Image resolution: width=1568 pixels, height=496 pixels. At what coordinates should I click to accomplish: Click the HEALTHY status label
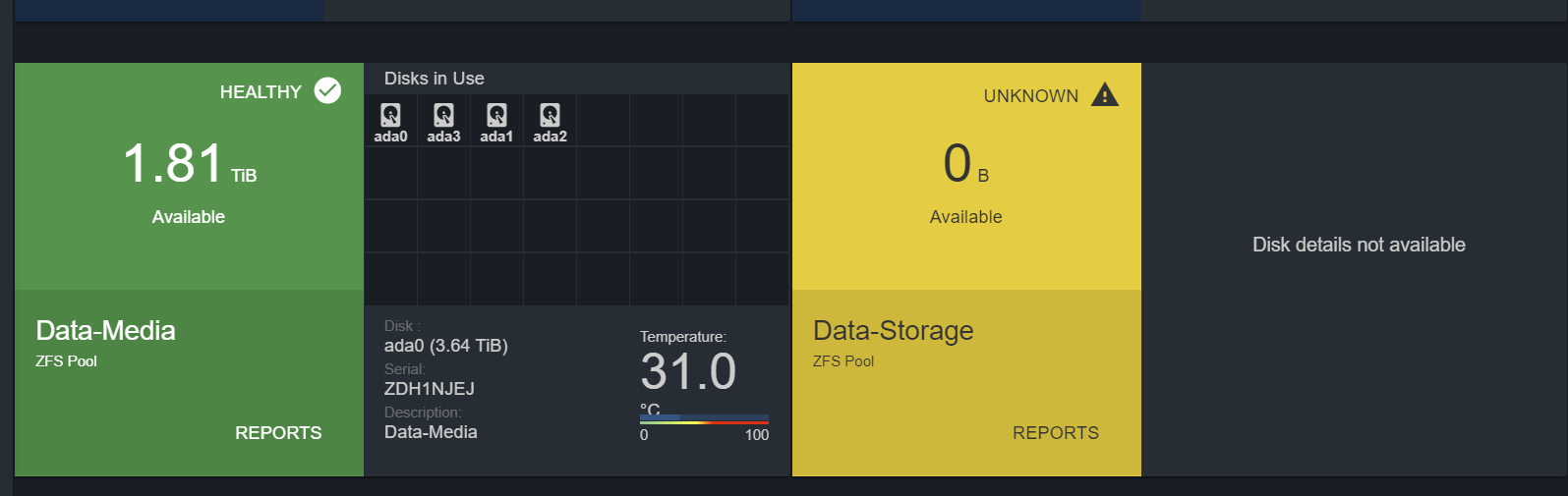pyautogui.click(x=261, y=92)
